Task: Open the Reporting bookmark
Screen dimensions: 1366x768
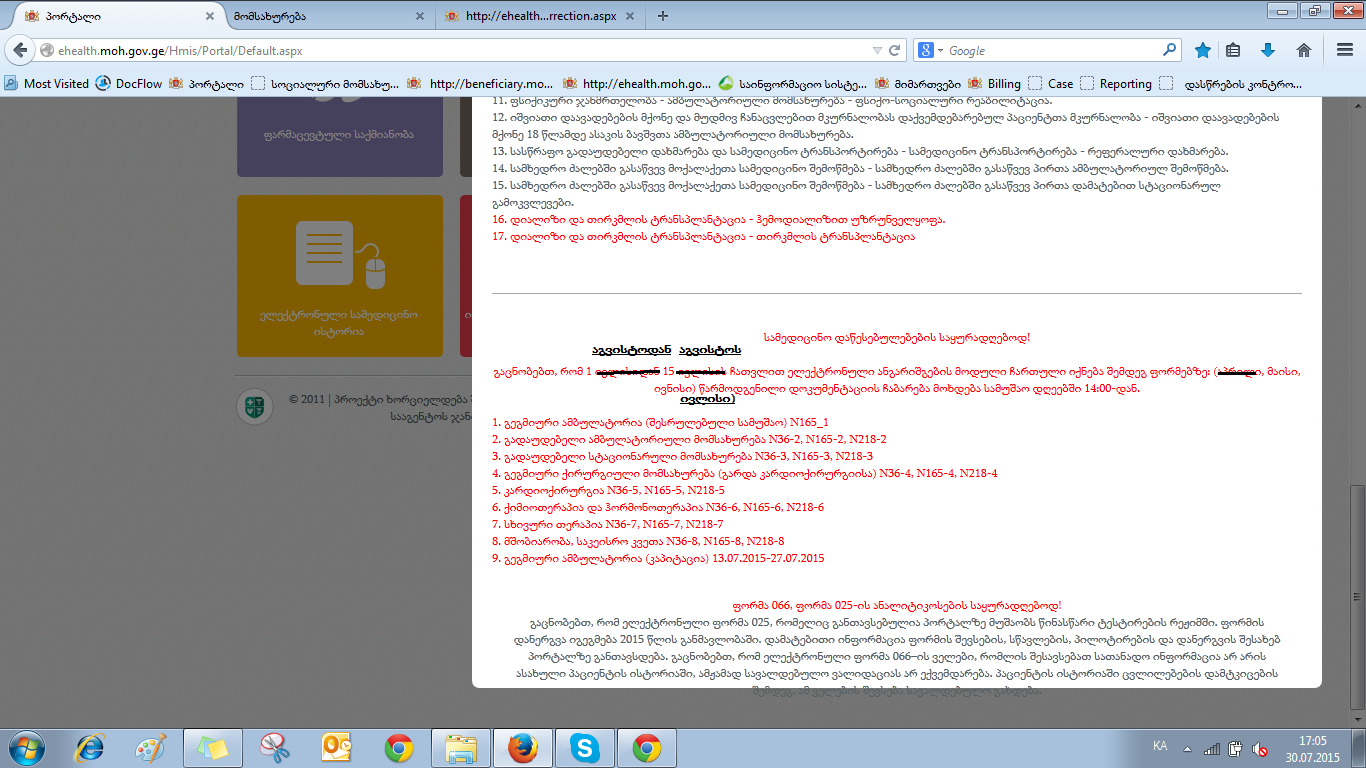Action: point(1116,84)
